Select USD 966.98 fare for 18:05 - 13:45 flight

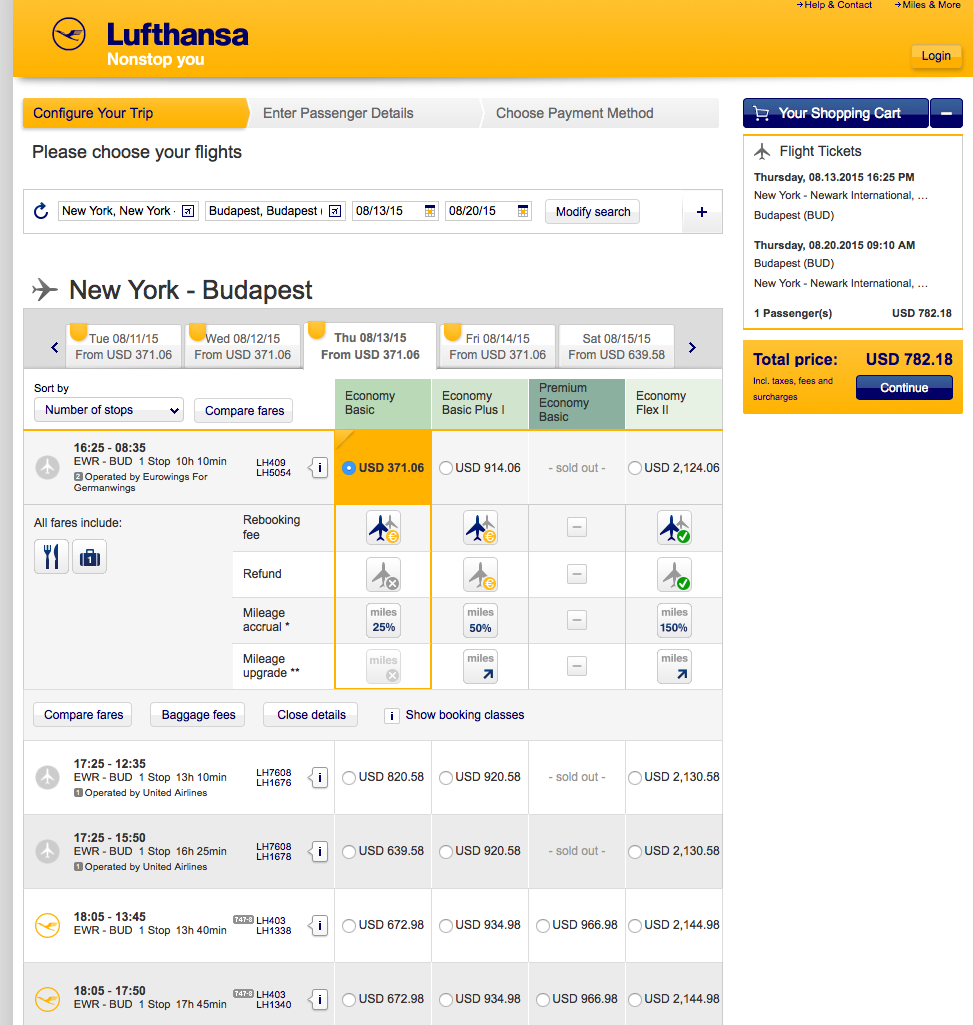[x=543, y=925]
